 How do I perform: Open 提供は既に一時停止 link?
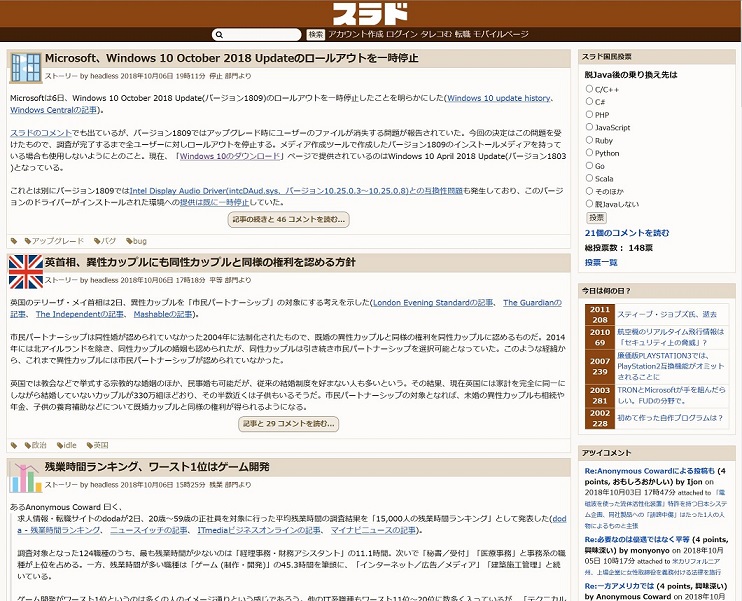point(214,202)
